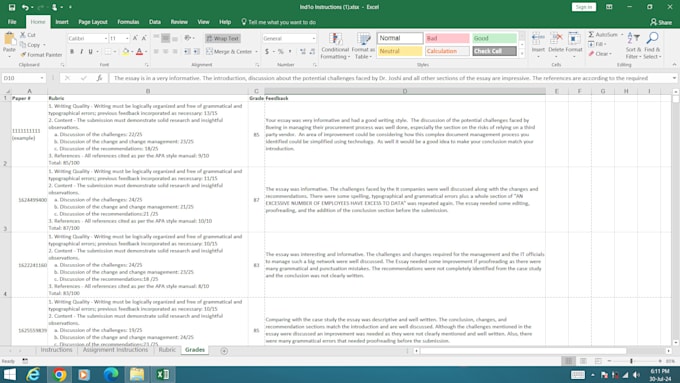
Task: Apply the Neutral cell style
Action: pos(400,51)
